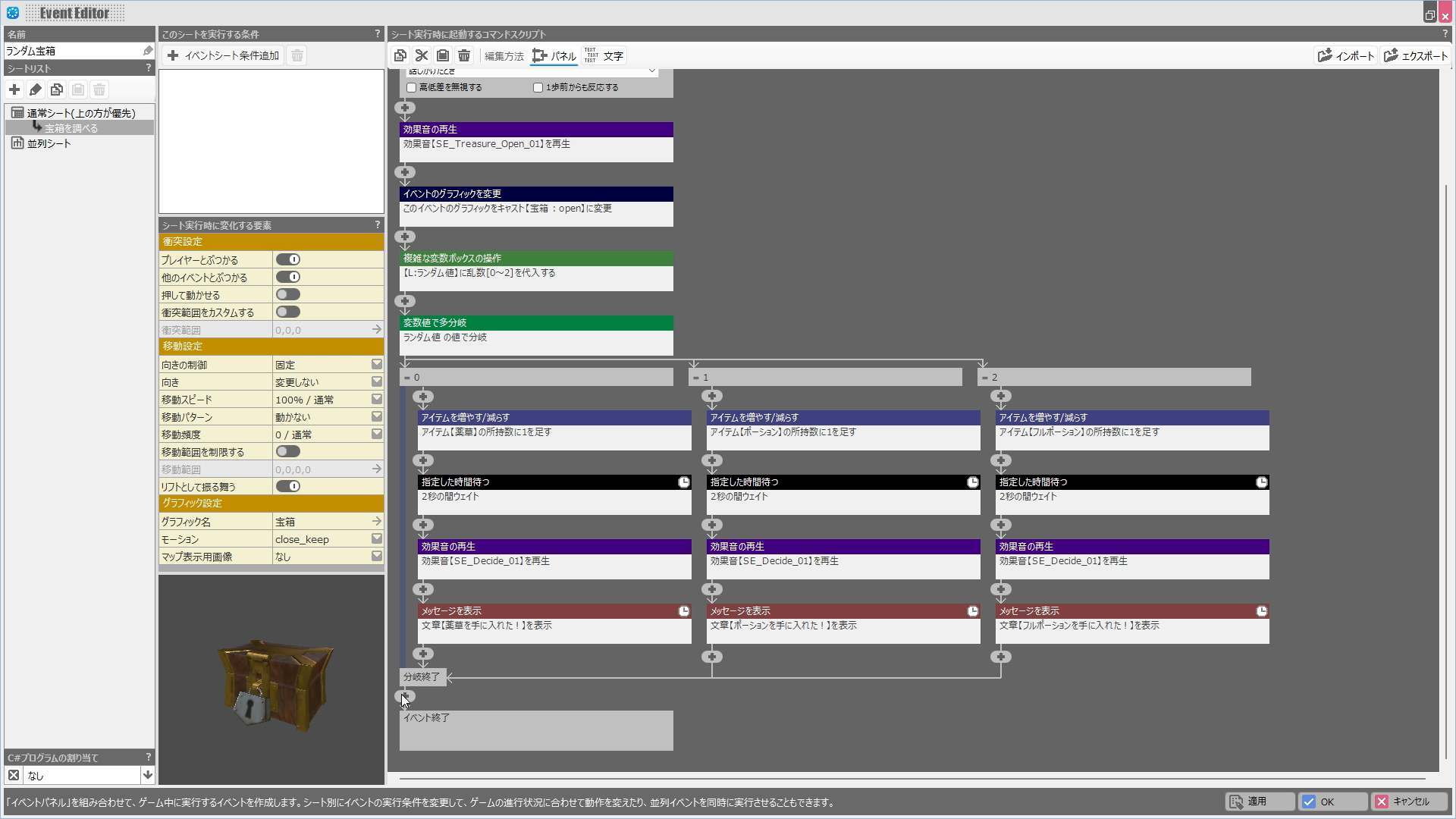This screenshot has height=819, width=1456.
Task: Insert command above variable box operation panel
Action: 405,237
